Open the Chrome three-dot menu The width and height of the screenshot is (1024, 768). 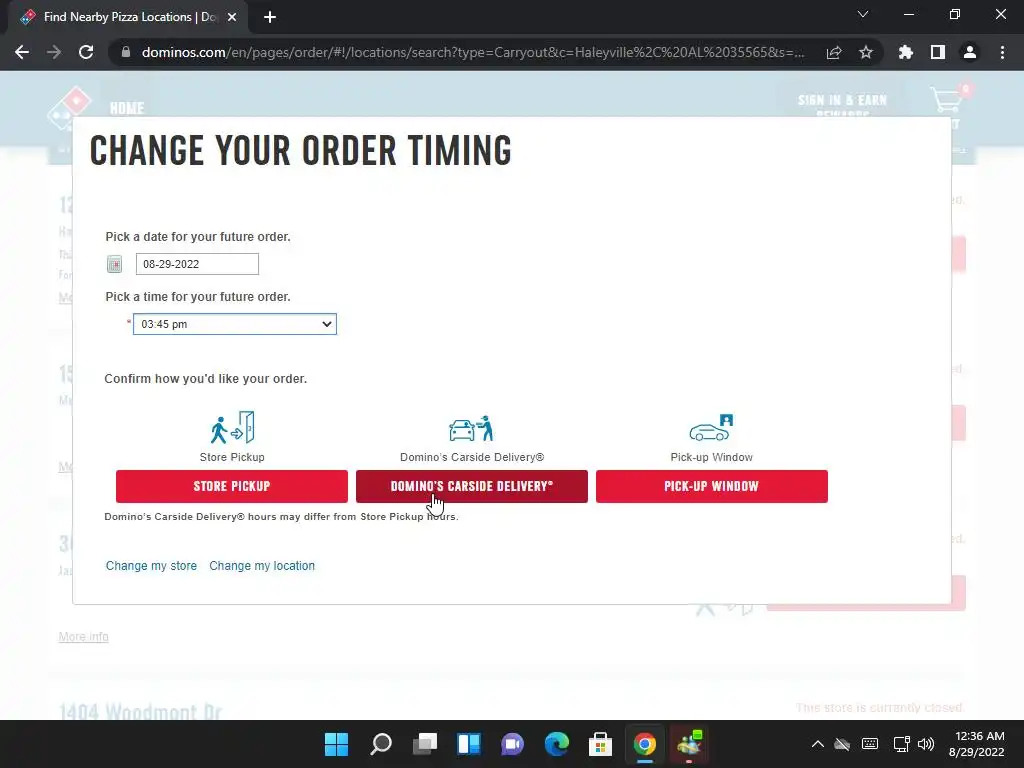pos(1002,52)
